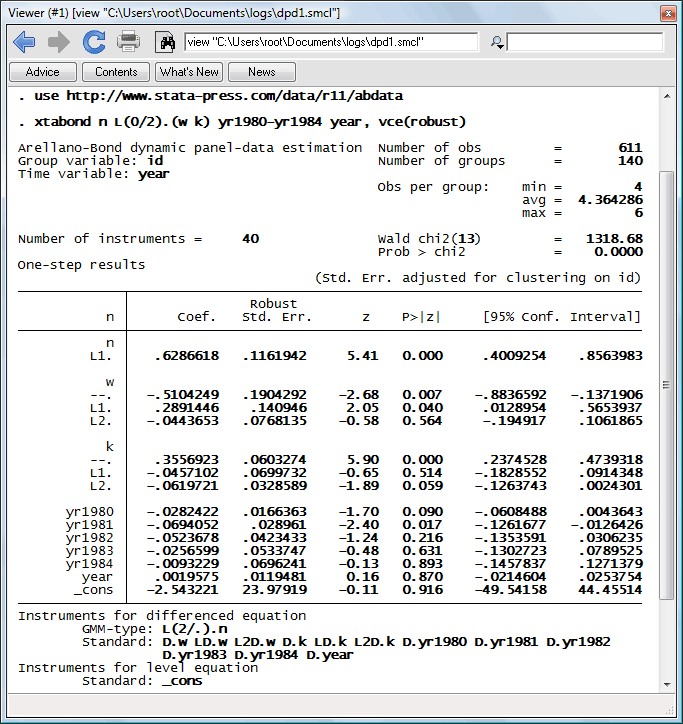The width and height of the screenshot is (683, 724).
Task: Click the News button
Action: (262, 72)
